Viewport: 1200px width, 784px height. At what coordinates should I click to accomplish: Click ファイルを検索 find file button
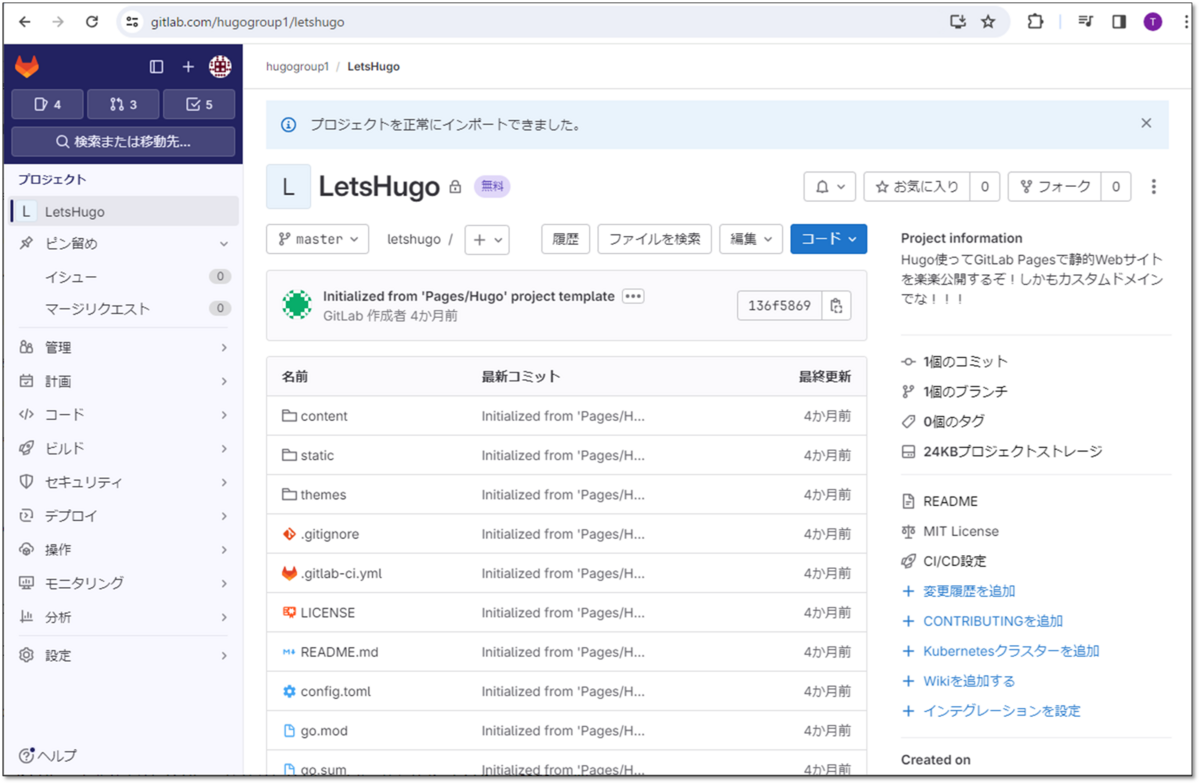point(654,239)
